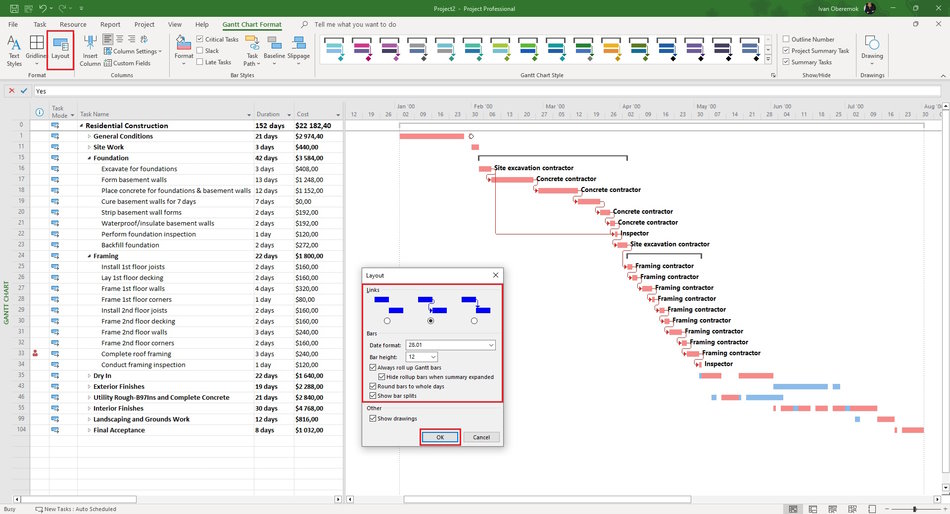Uncheck Show bar splits
The height and width of the screenshot is (514, 950).
click(x=373, y=396)
